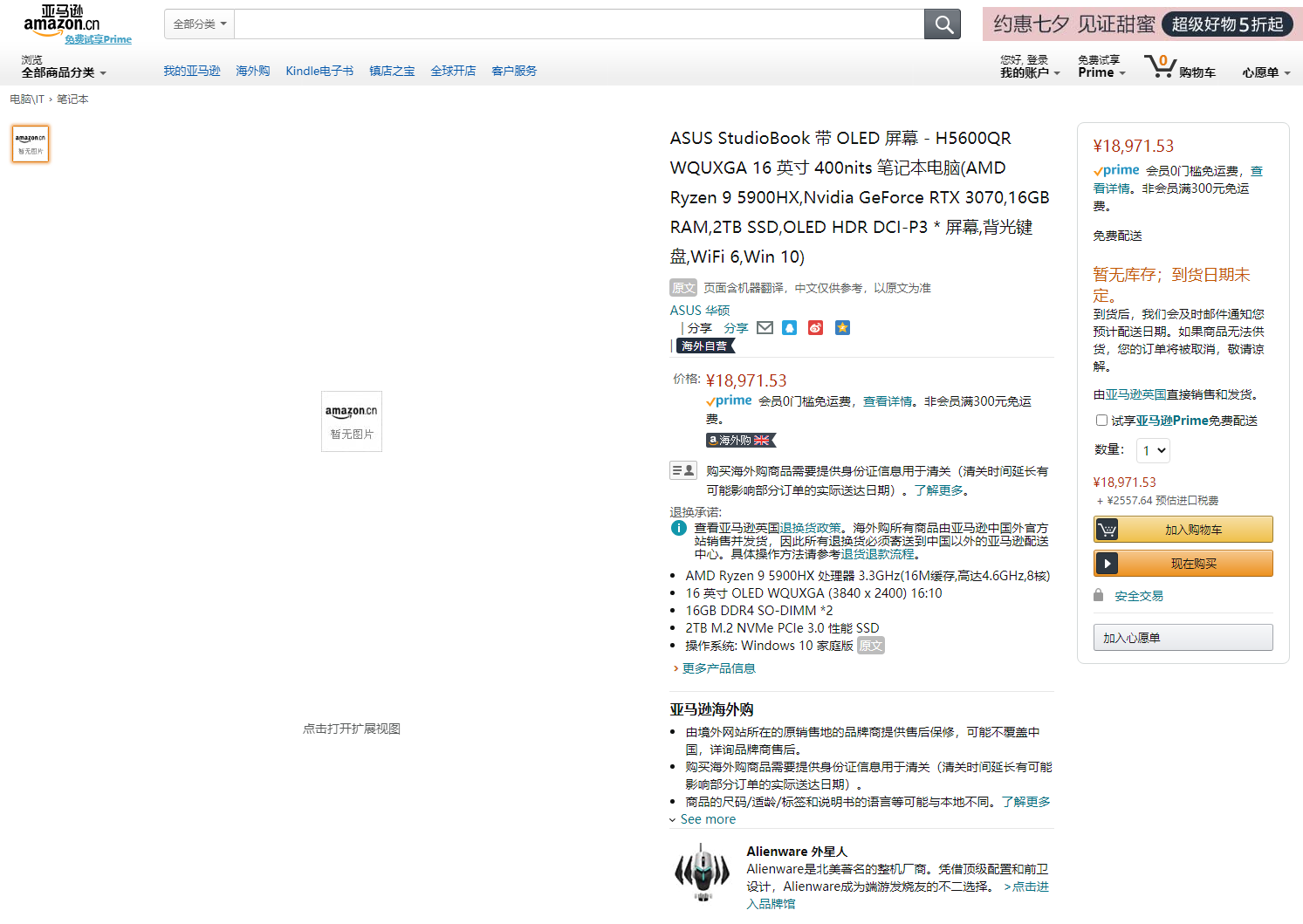1303x924 pixels.
Task: Click the Amazon.cn logo
Action: coord(61,19)
